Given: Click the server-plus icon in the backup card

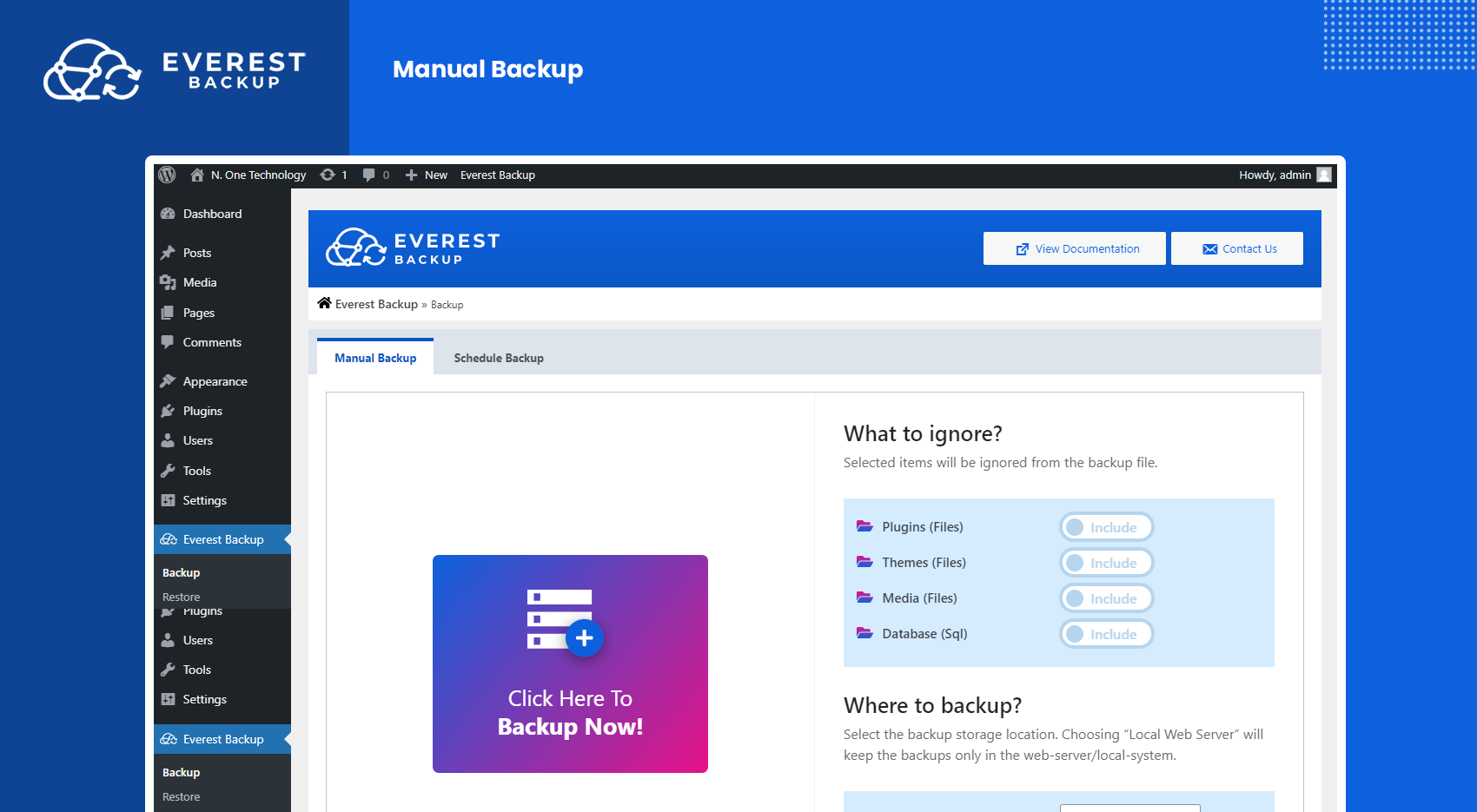Looking at the screenshot, I should 565,622.
